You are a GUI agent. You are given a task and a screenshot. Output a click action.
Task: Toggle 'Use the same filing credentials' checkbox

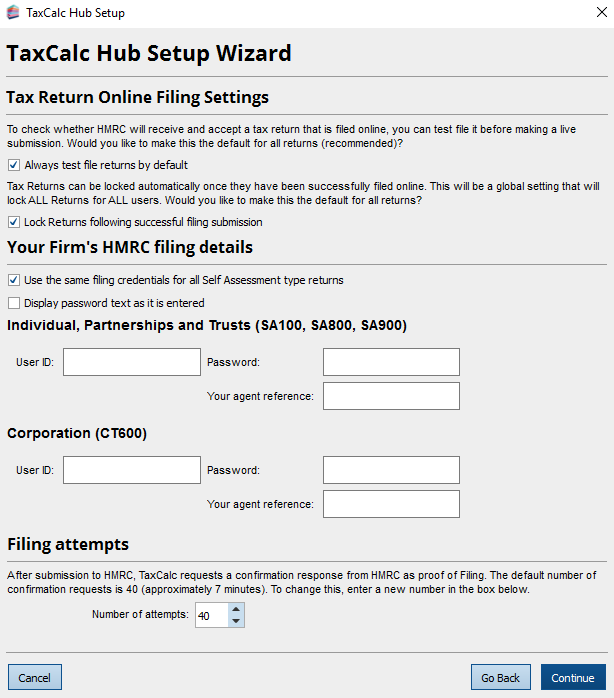click(x=14, y=280)
